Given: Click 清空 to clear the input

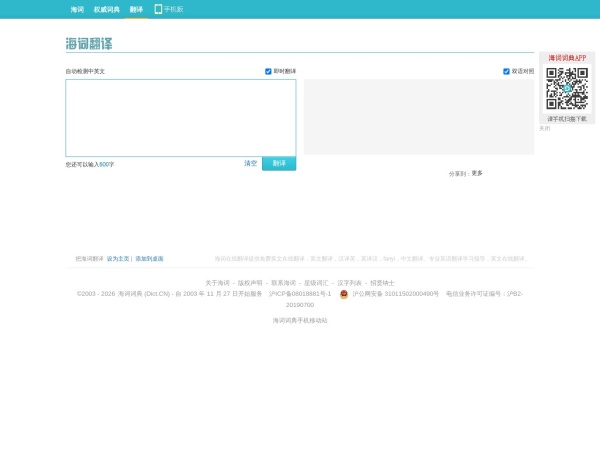Looking at the screenshot, I should (250, 163).
